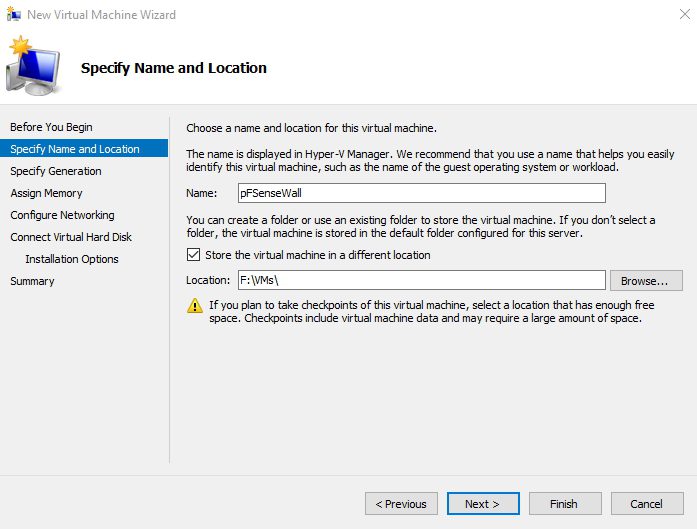Open the Specify Generation step

pos(56,171)
